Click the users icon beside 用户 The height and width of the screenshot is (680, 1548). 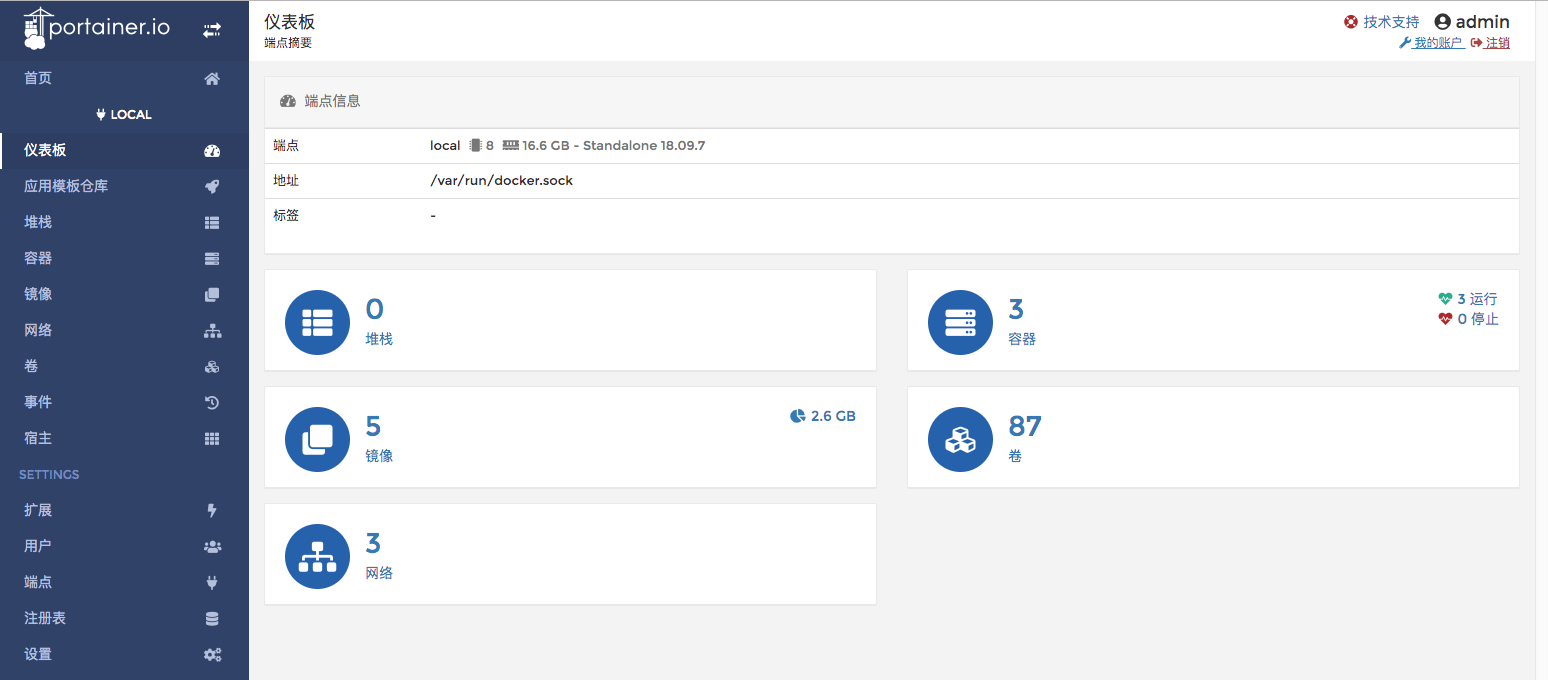point(211,547)
